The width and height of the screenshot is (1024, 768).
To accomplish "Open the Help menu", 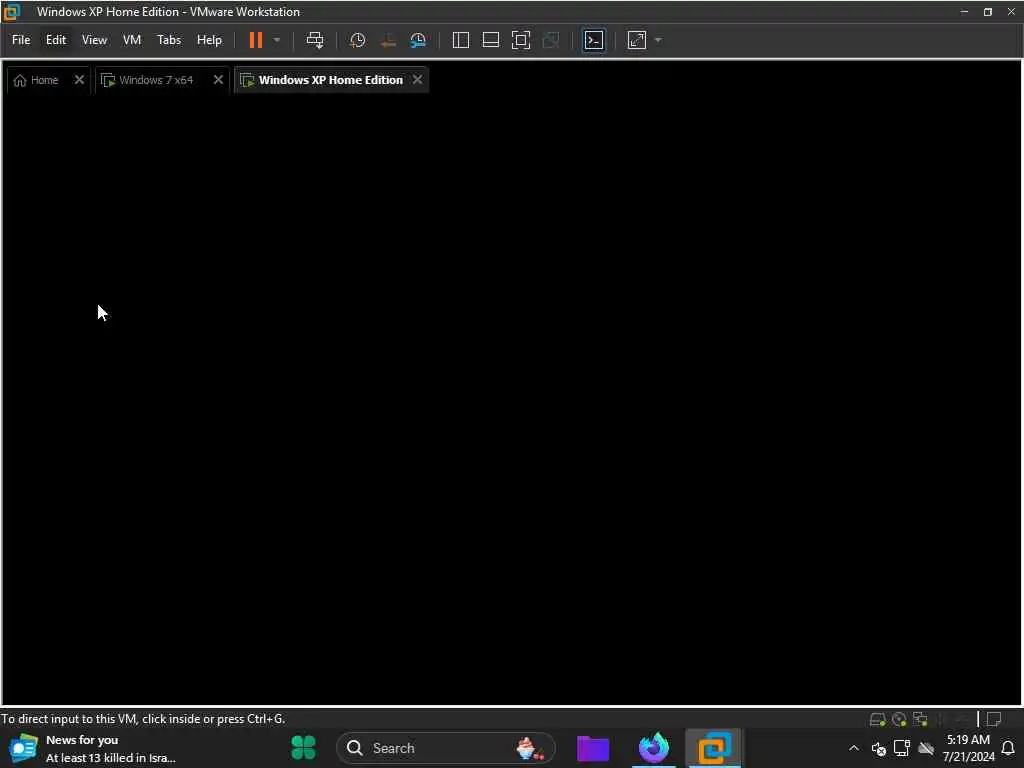I will point(209,40).
